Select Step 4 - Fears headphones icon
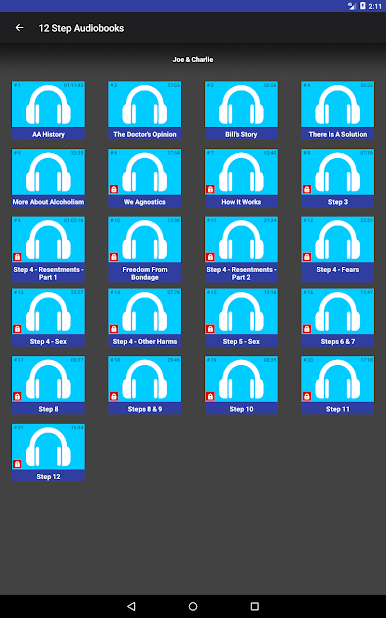Screen dimensions: 386x618 click(338, 240)
